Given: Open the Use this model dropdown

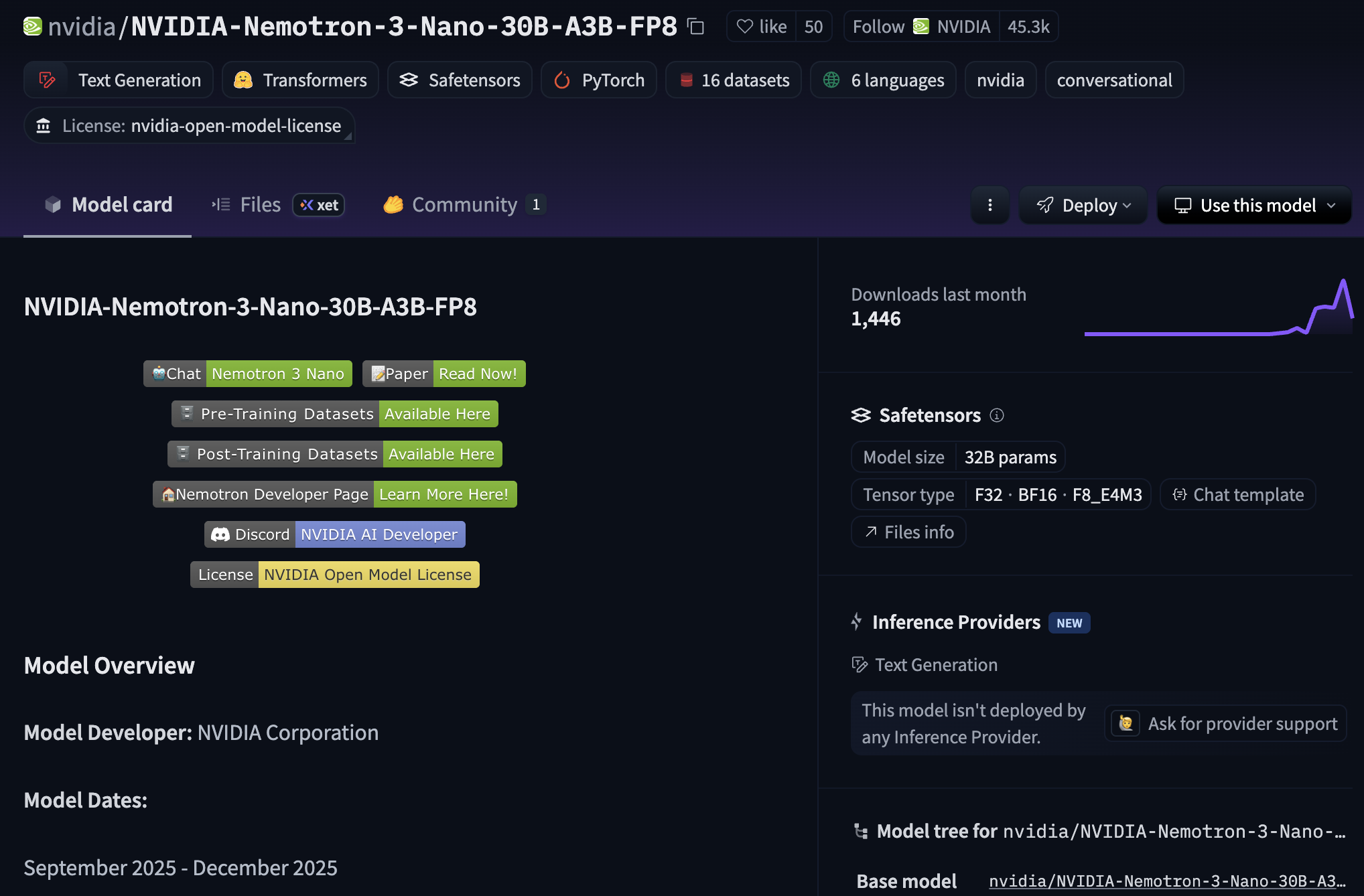Looking at the screenshot, I should [1254, 205].
